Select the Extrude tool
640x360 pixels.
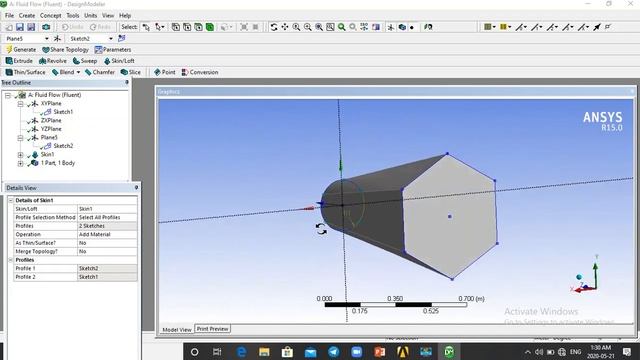(x=19, y=61)
